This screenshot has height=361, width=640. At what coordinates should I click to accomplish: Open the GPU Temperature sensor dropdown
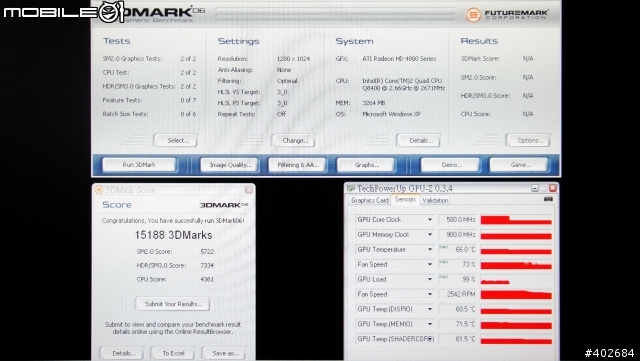click(430, 250)
